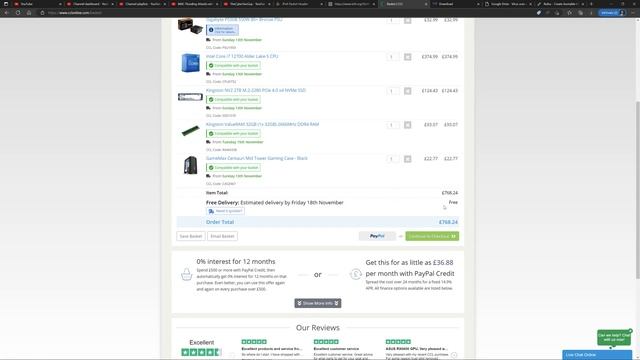640x360 pixels.
Task: Open the GameMax Centauri case thumbnail
Action: 190,165
